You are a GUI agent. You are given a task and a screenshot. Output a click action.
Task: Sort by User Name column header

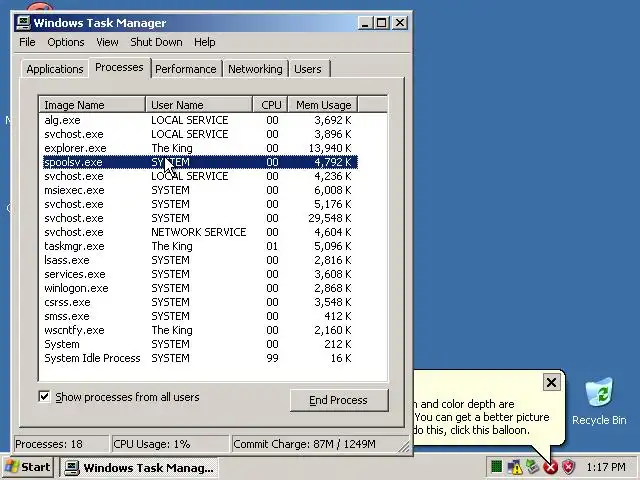199,105
